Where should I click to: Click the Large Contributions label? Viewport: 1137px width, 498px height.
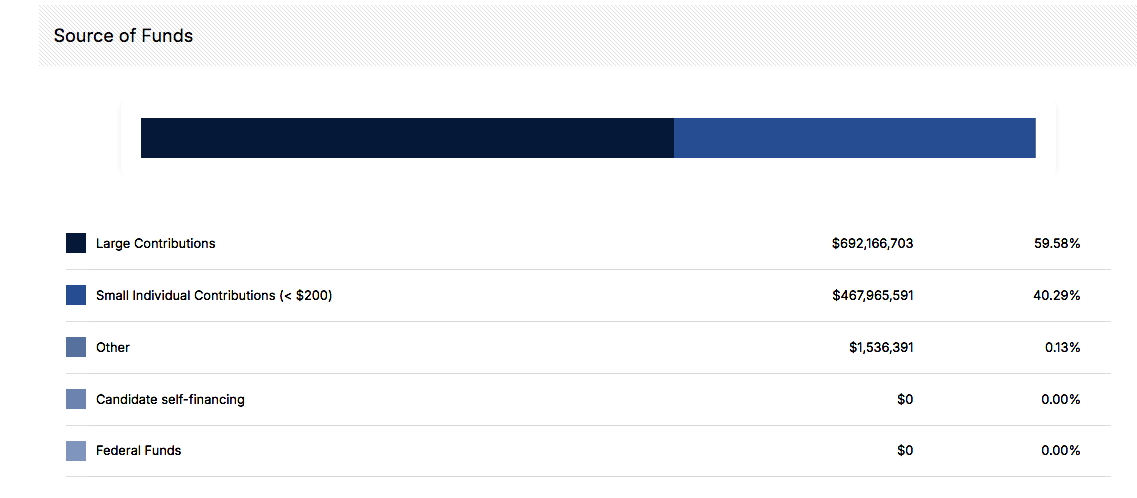click(x=155, y=244)
